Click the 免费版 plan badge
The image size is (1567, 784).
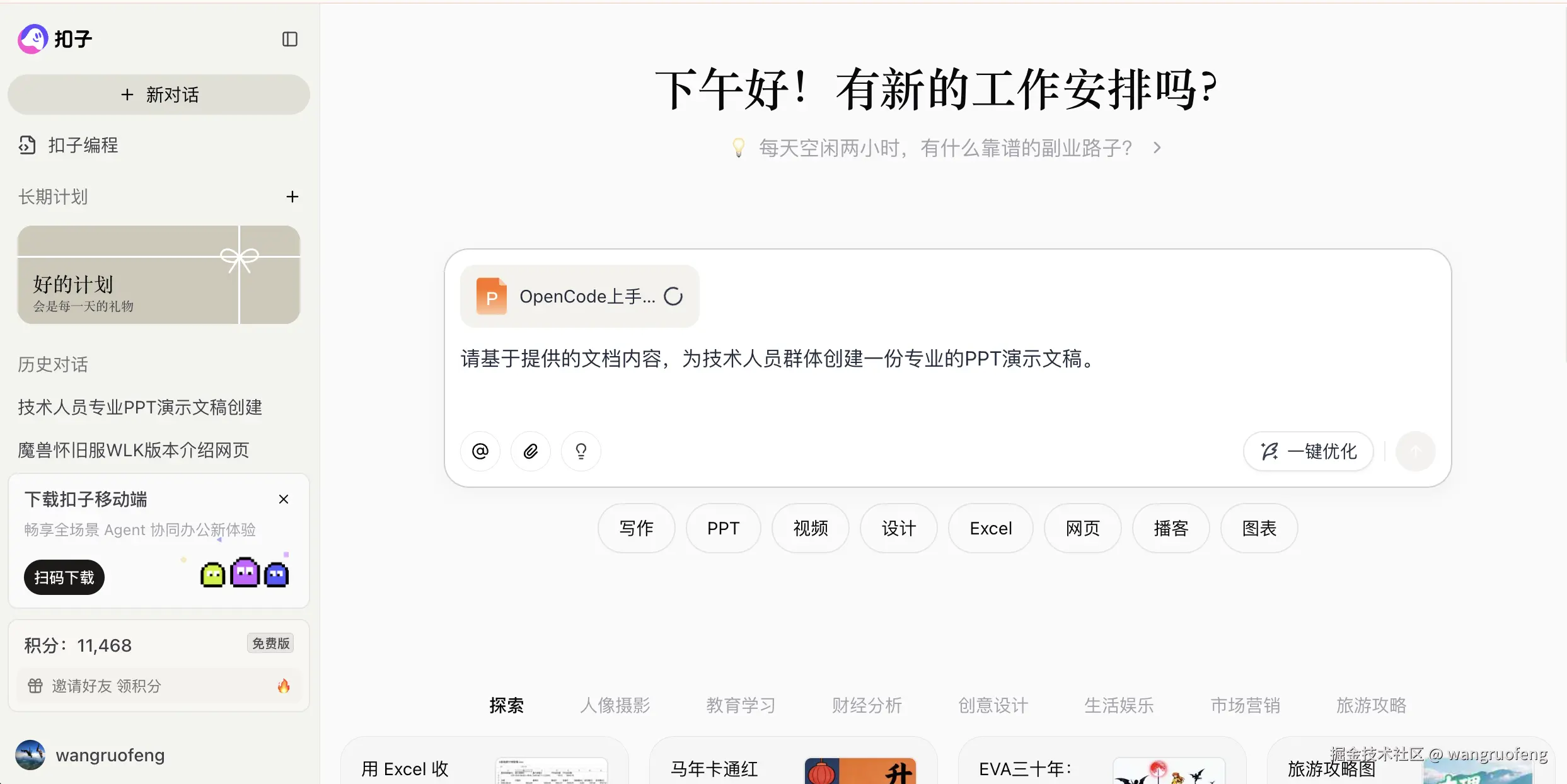[x=270, y=643]
